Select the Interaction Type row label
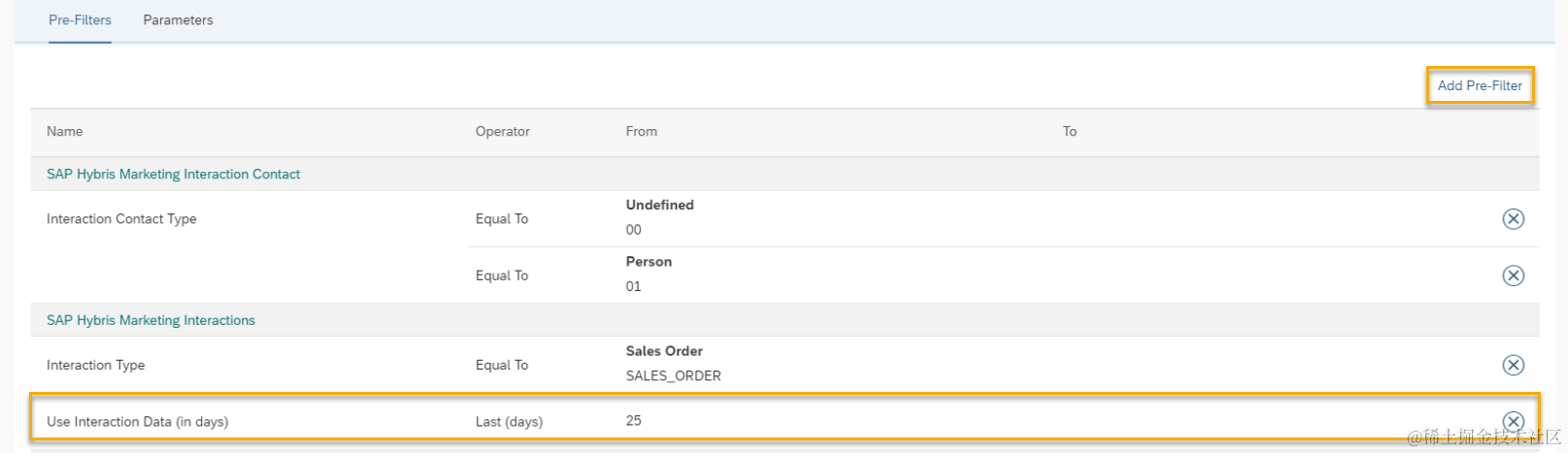Screen dimensions: 1568x453 click(x=95, y=366)
